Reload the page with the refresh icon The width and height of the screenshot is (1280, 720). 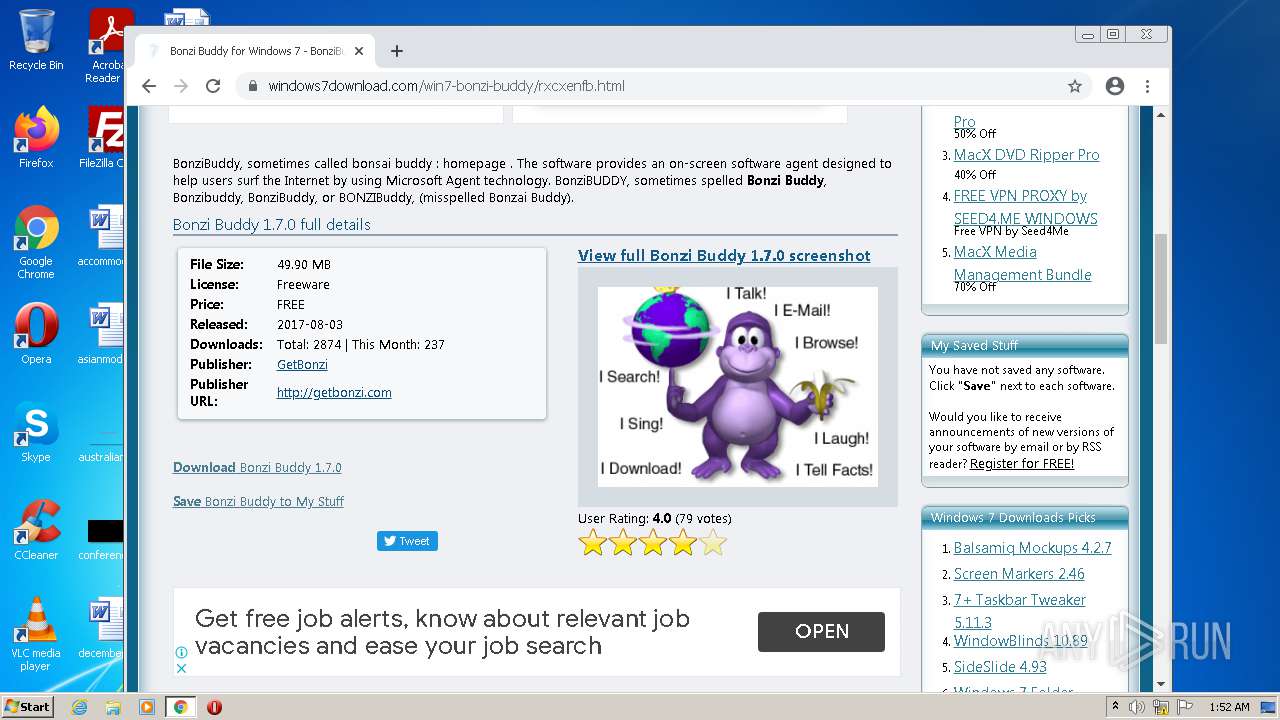(213, 86)
